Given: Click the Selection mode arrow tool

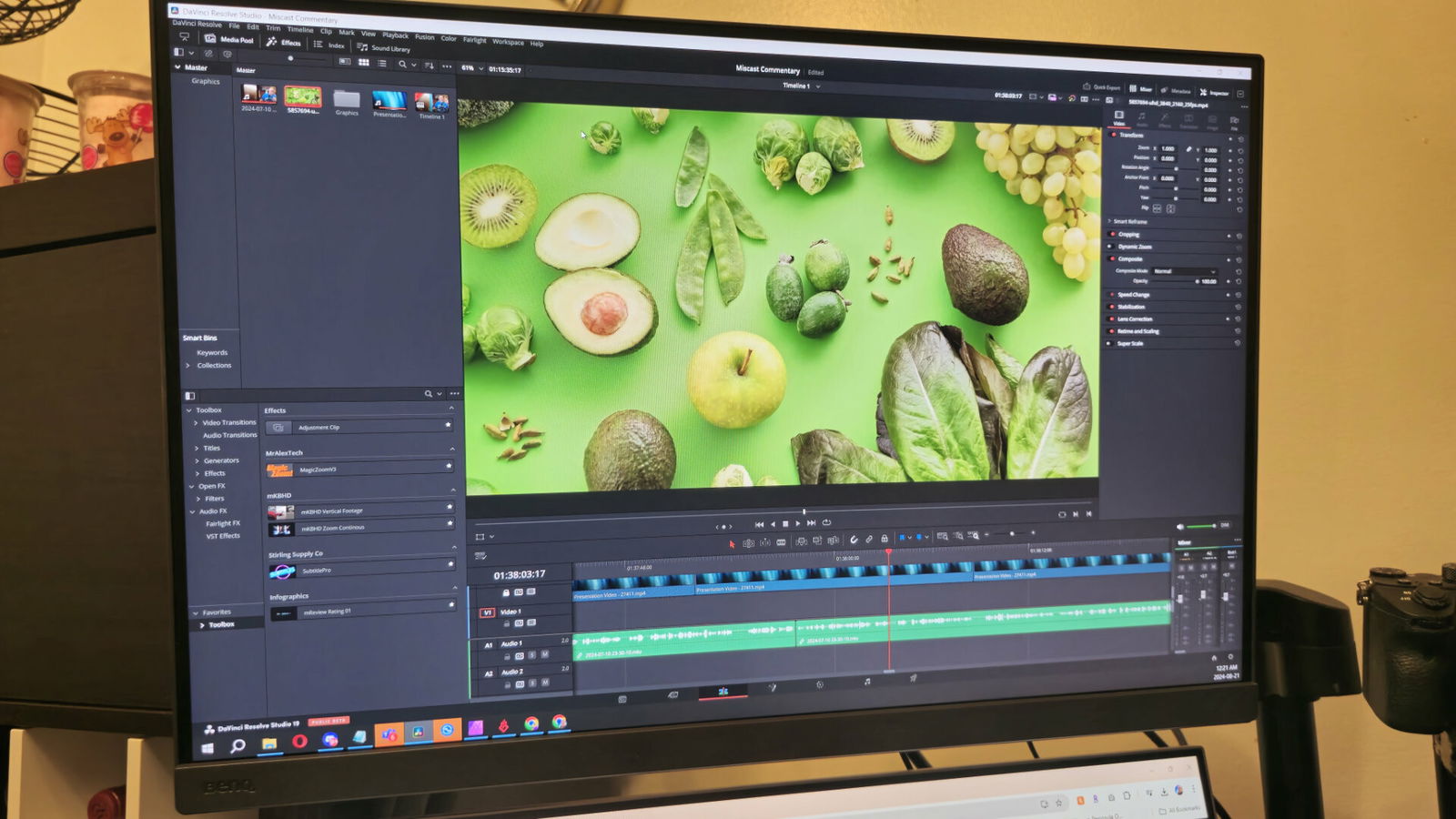Looking at the screenshot, I should click(732, 543).
